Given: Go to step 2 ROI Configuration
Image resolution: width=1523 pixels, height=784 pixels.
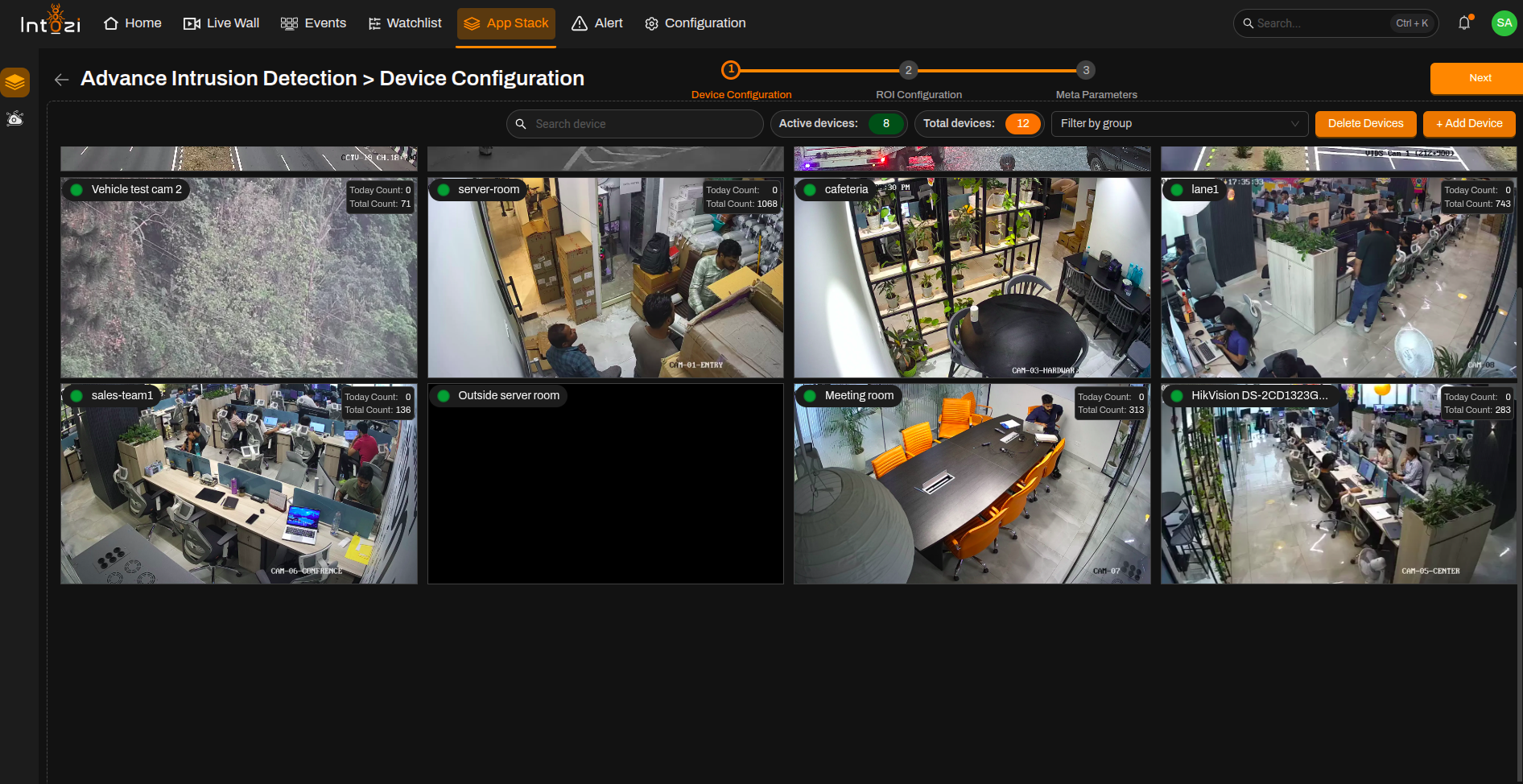Looking at the screenshot, I should coord(909,70).
